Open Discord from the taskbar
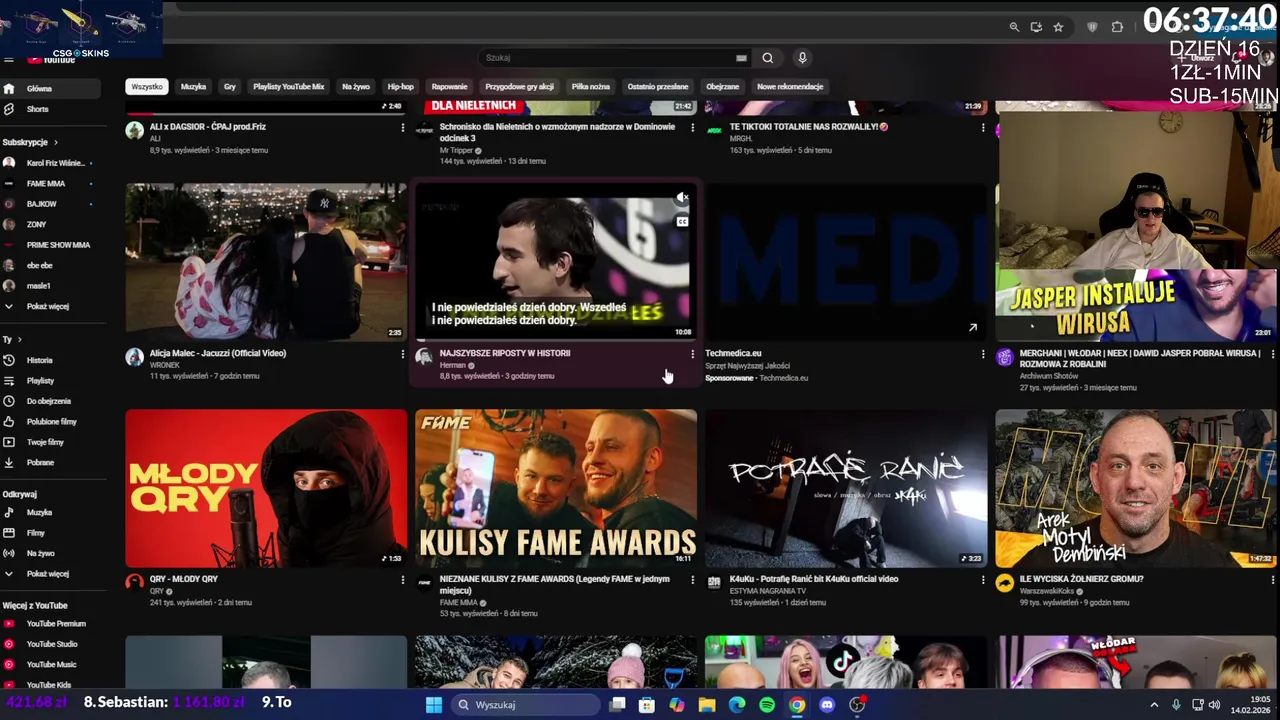This screenshot has width=1280, height=720. point(827,705)
